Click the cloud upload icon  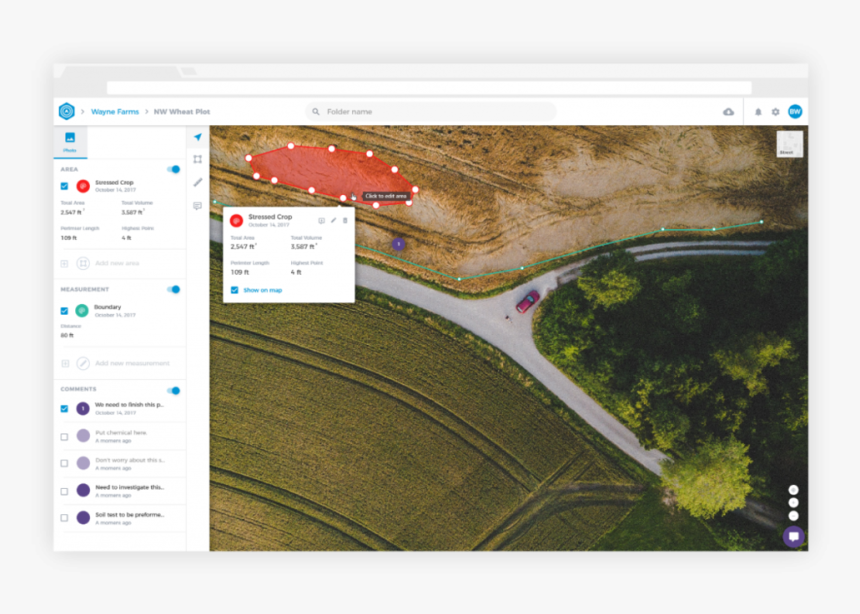[x=728, y=112]
